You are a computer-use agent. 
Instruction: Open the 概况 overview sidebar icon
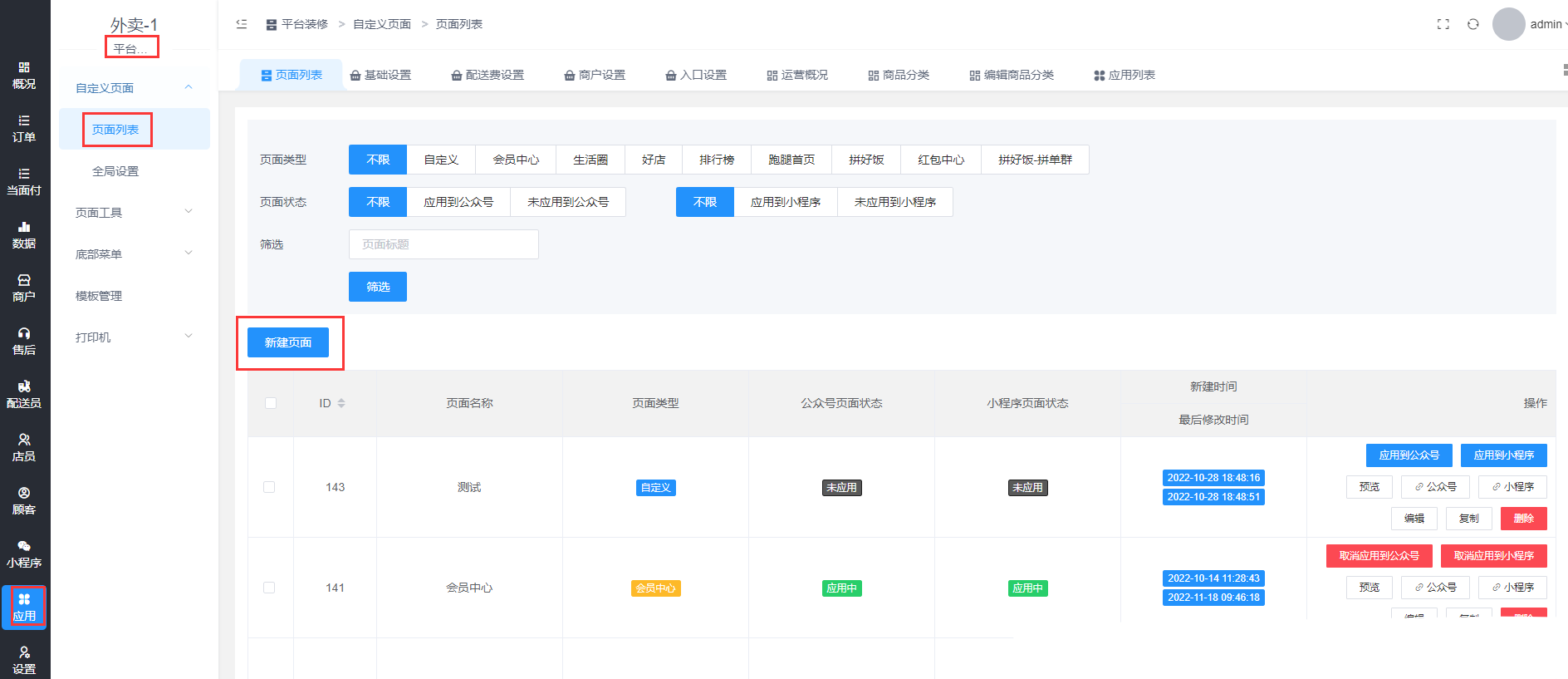(x=24, y=76)
